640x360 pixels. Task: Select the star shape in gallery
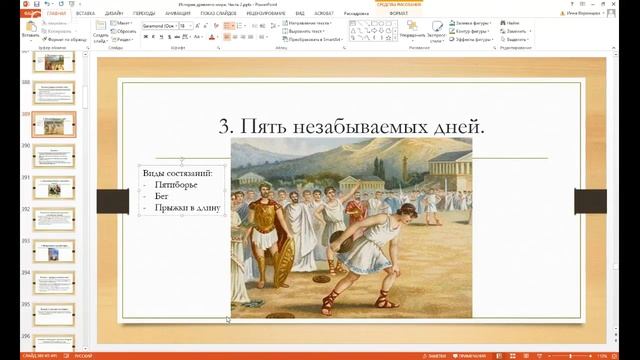pos(389,38)
